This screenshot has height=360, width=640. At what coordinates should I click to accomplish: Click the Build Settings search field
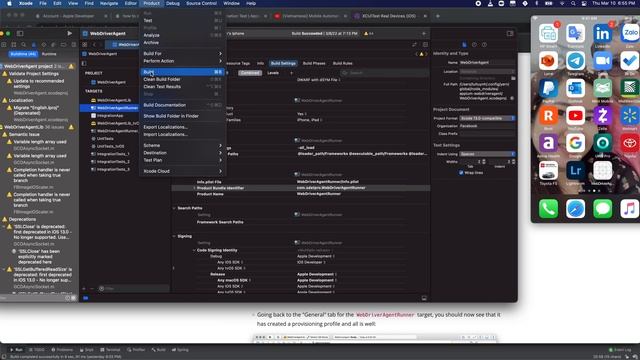[x=384, y=73]
